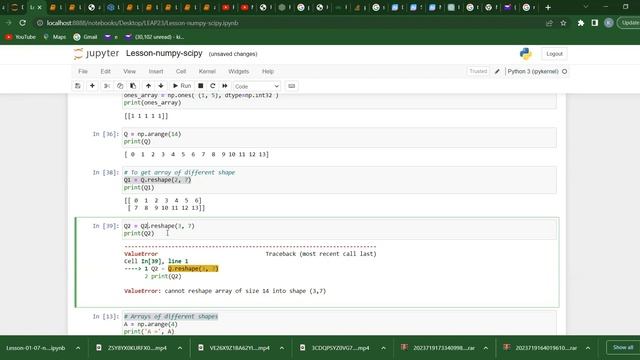Copy selected cells icon

[x=120, y=86]
